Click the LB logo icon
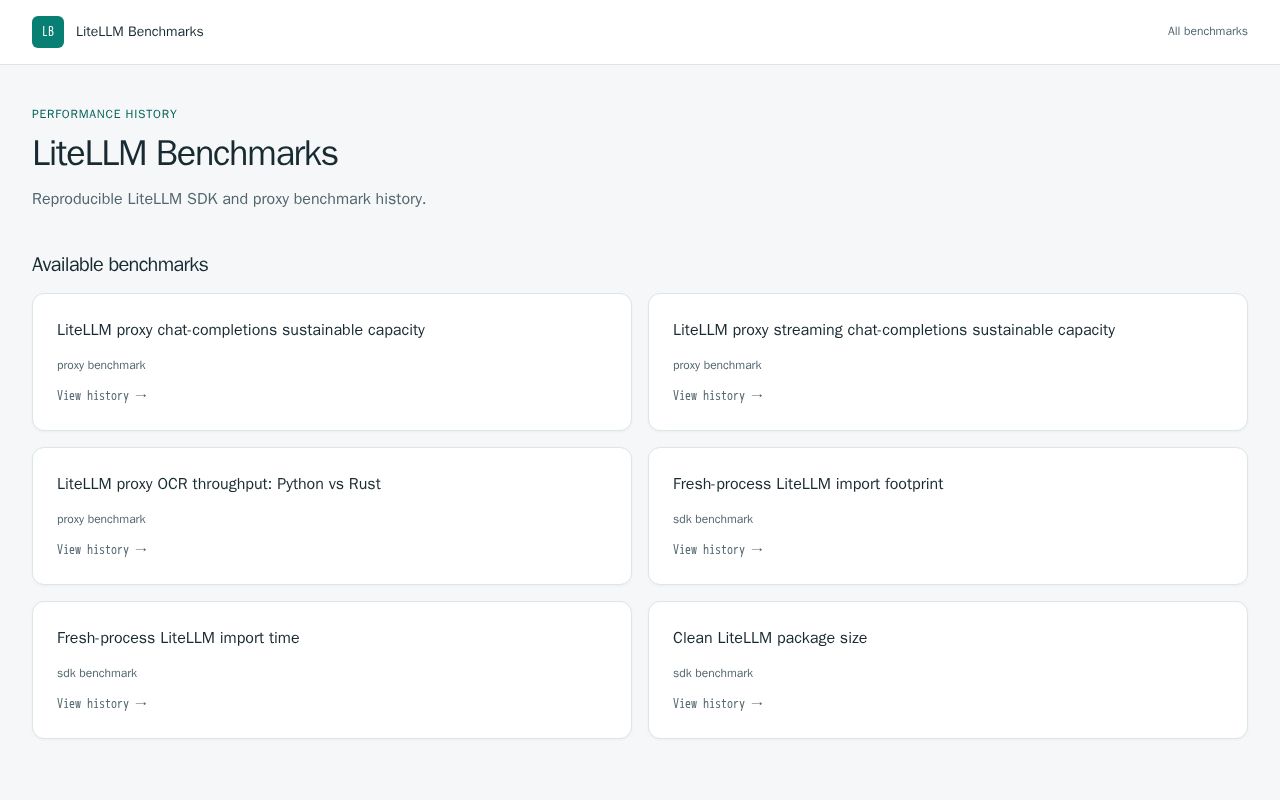The image size is (1280, 800). (x=48, y=32)
